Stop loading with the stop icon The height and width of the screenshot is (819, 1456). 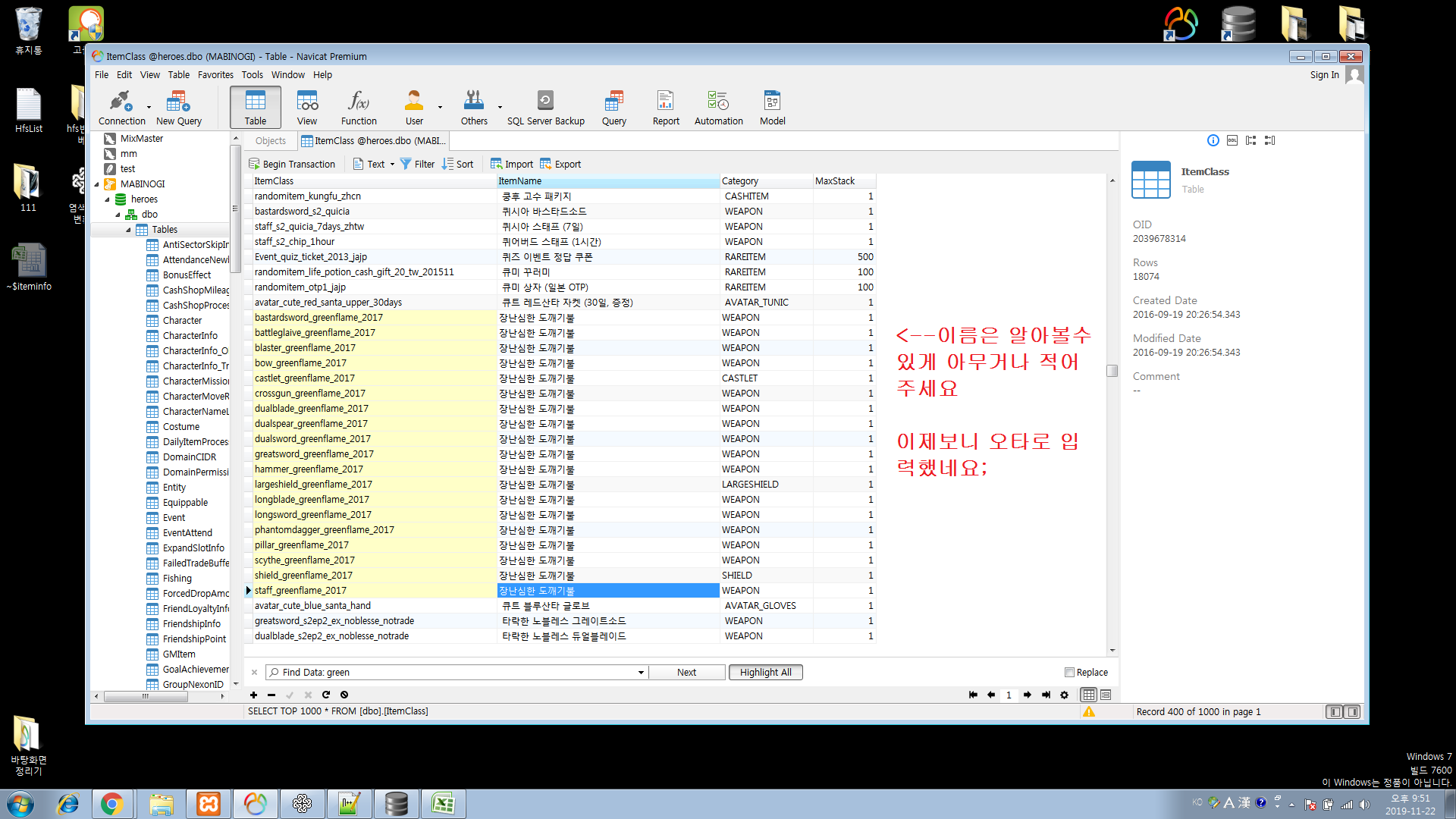[x=344, y=695]
